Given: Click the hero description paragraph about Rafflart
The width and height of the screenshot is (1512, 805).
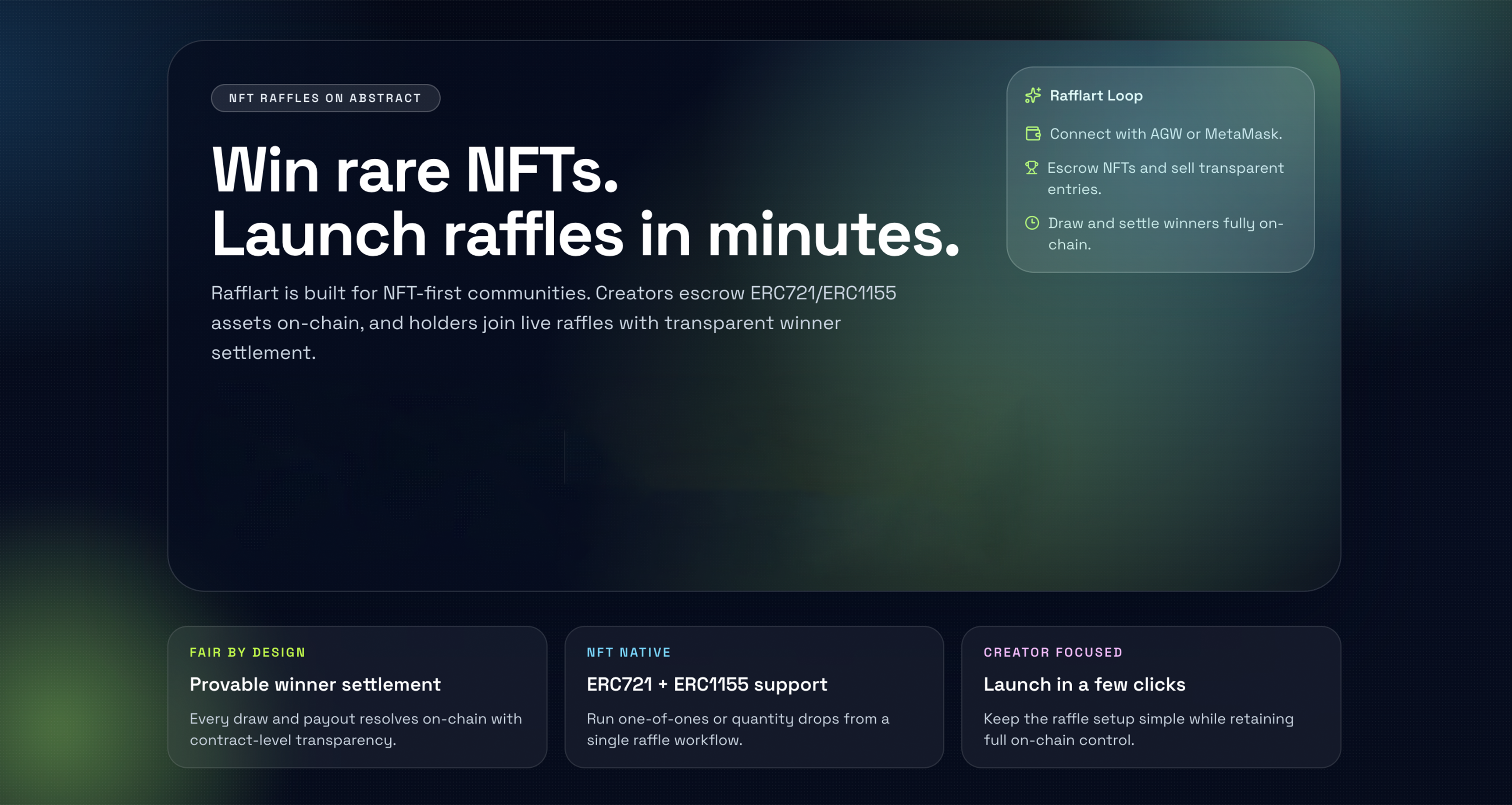Looking at the screenshot, I should click(554, 323).
